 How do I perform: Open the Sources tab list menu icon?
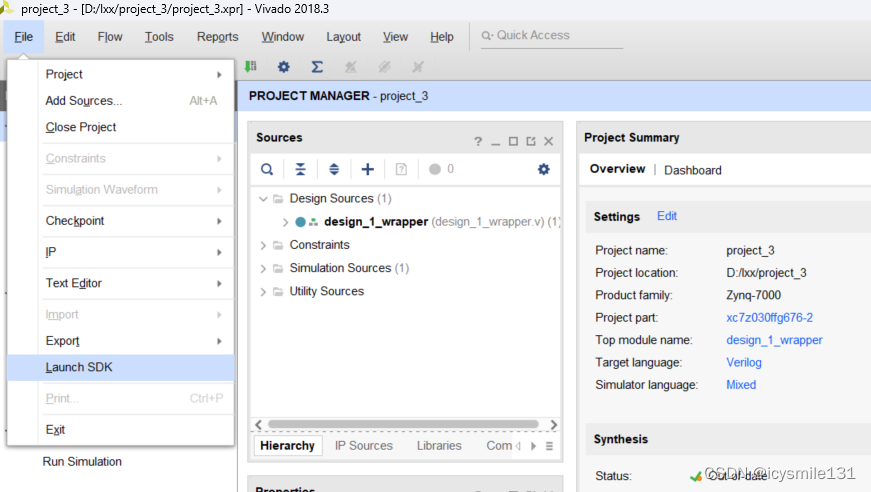(549, 446)
